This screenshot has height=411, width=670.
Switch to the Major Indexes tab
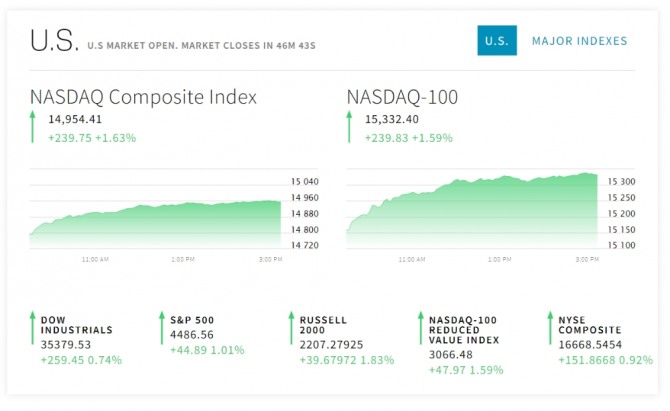click(579, 41)
